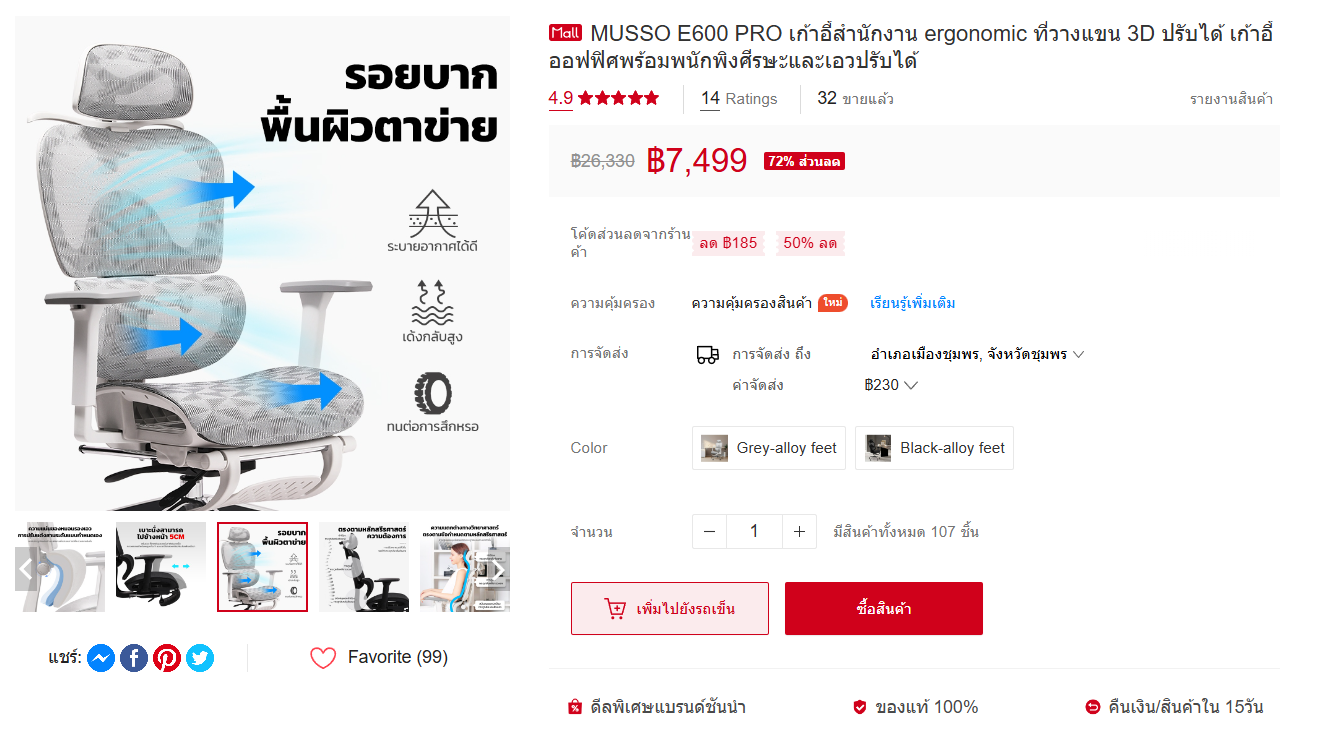Share product on Pinterest icon

pos(167,658)
